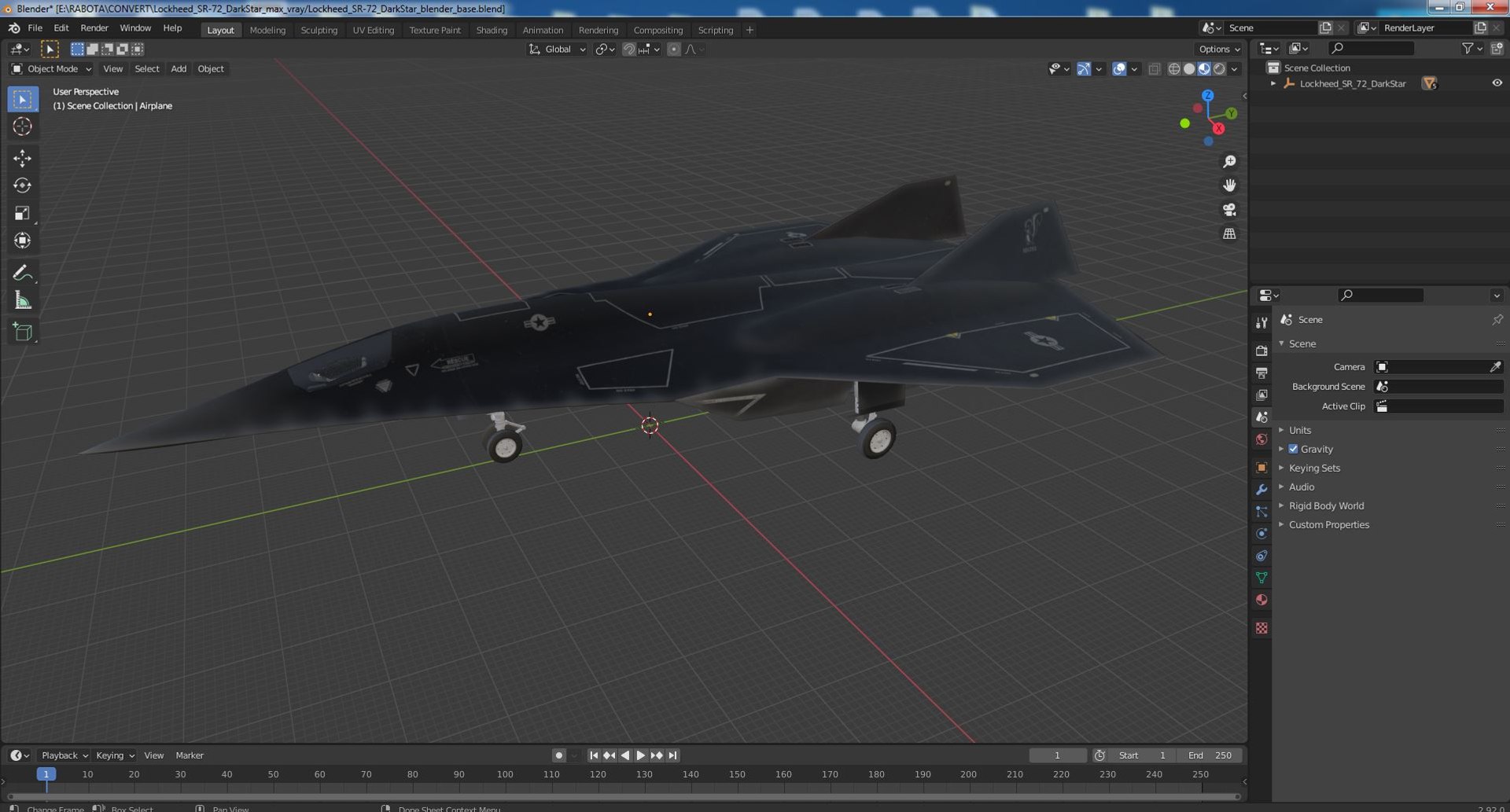Click the pan view hand icon

(1229, 186)
